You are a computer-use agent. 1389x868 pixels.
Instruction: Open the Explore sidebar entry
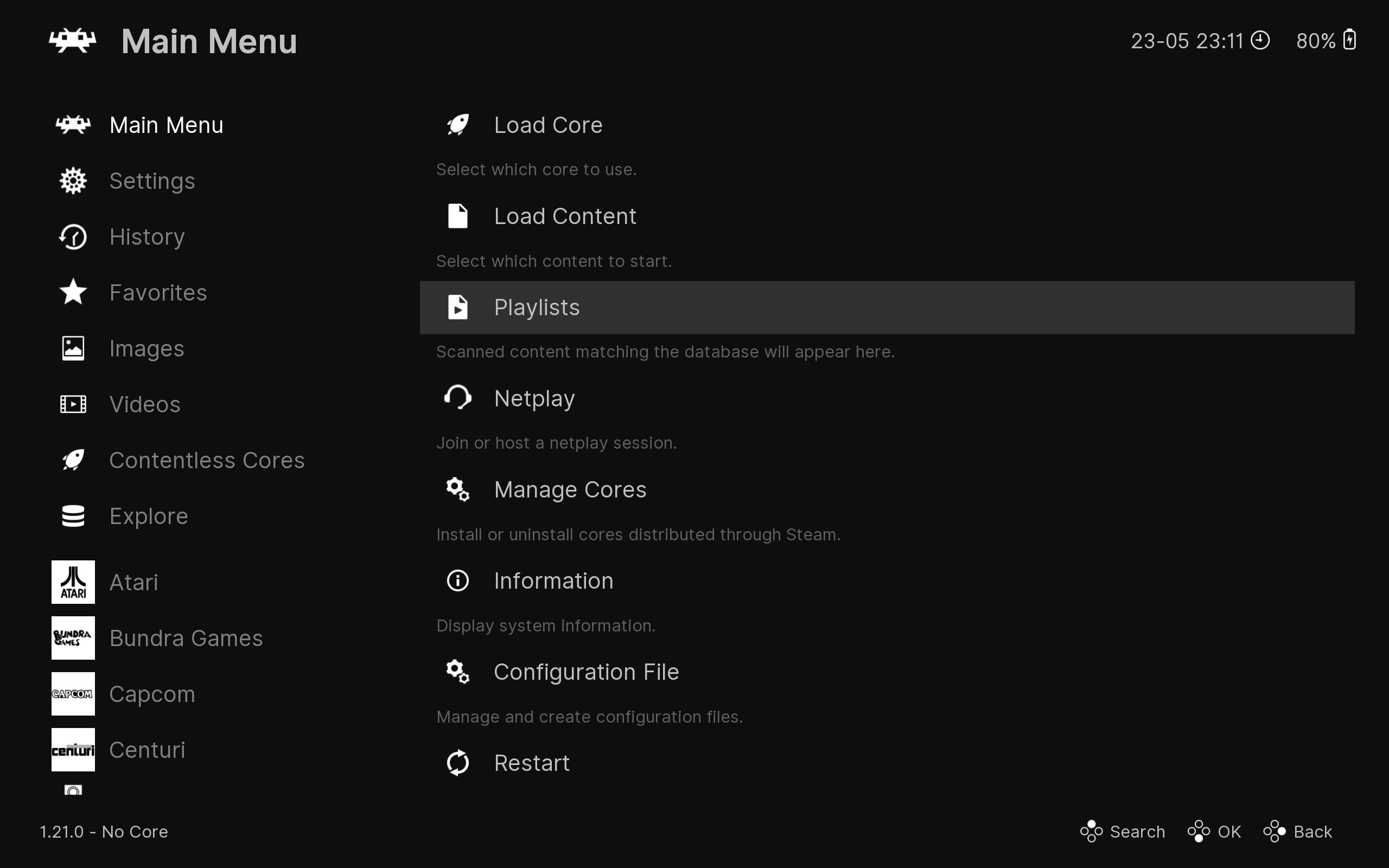click(149, 516)
